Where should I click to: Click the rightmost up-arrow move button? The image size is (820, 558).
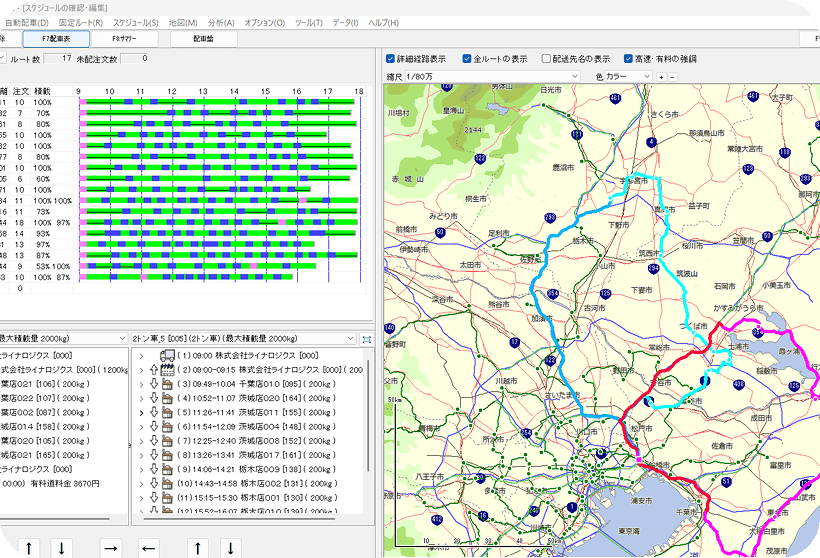coord(198,548)
